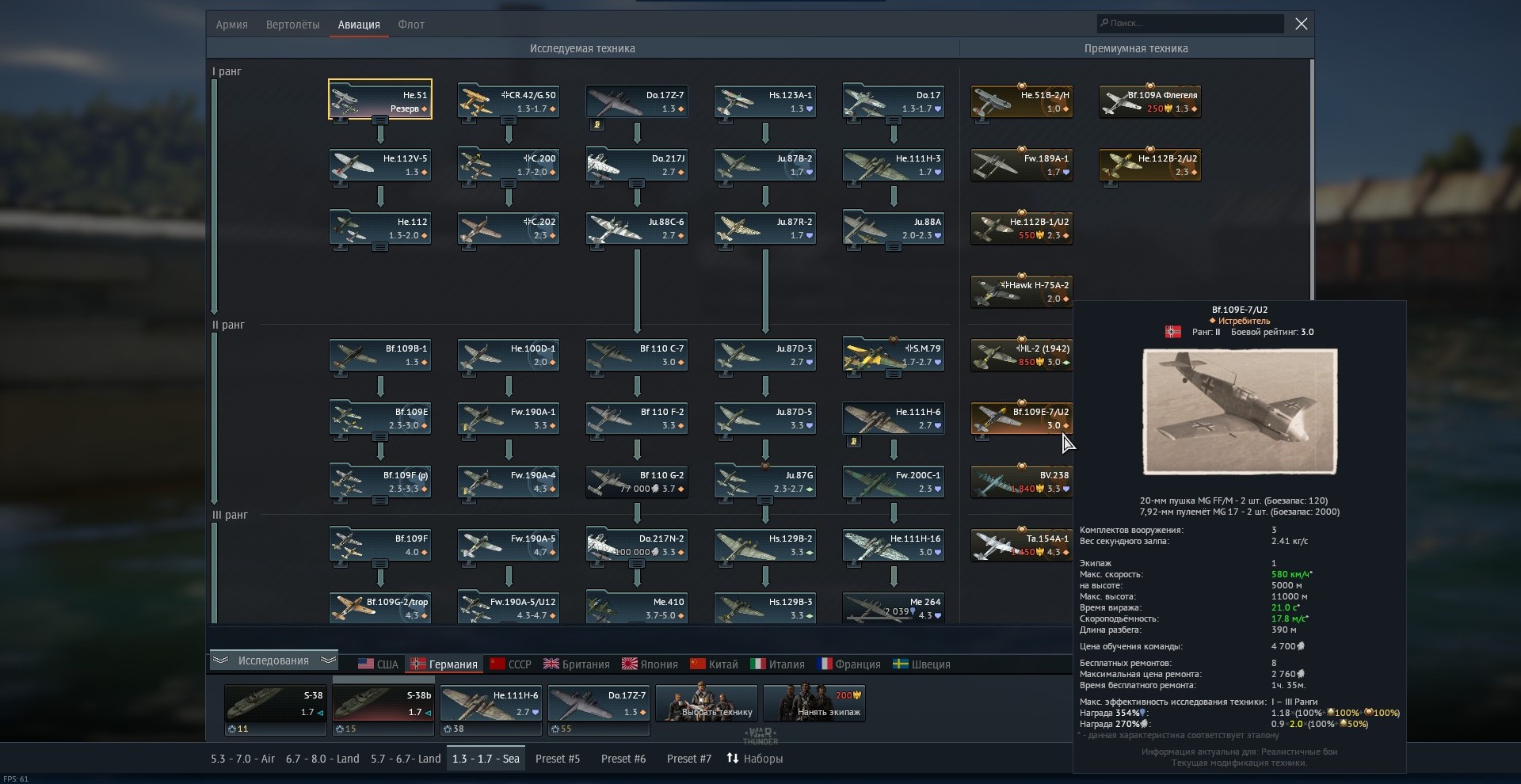
Task: Go to the Флот tab
Action: pyautogui.click(x=411, y=25)
